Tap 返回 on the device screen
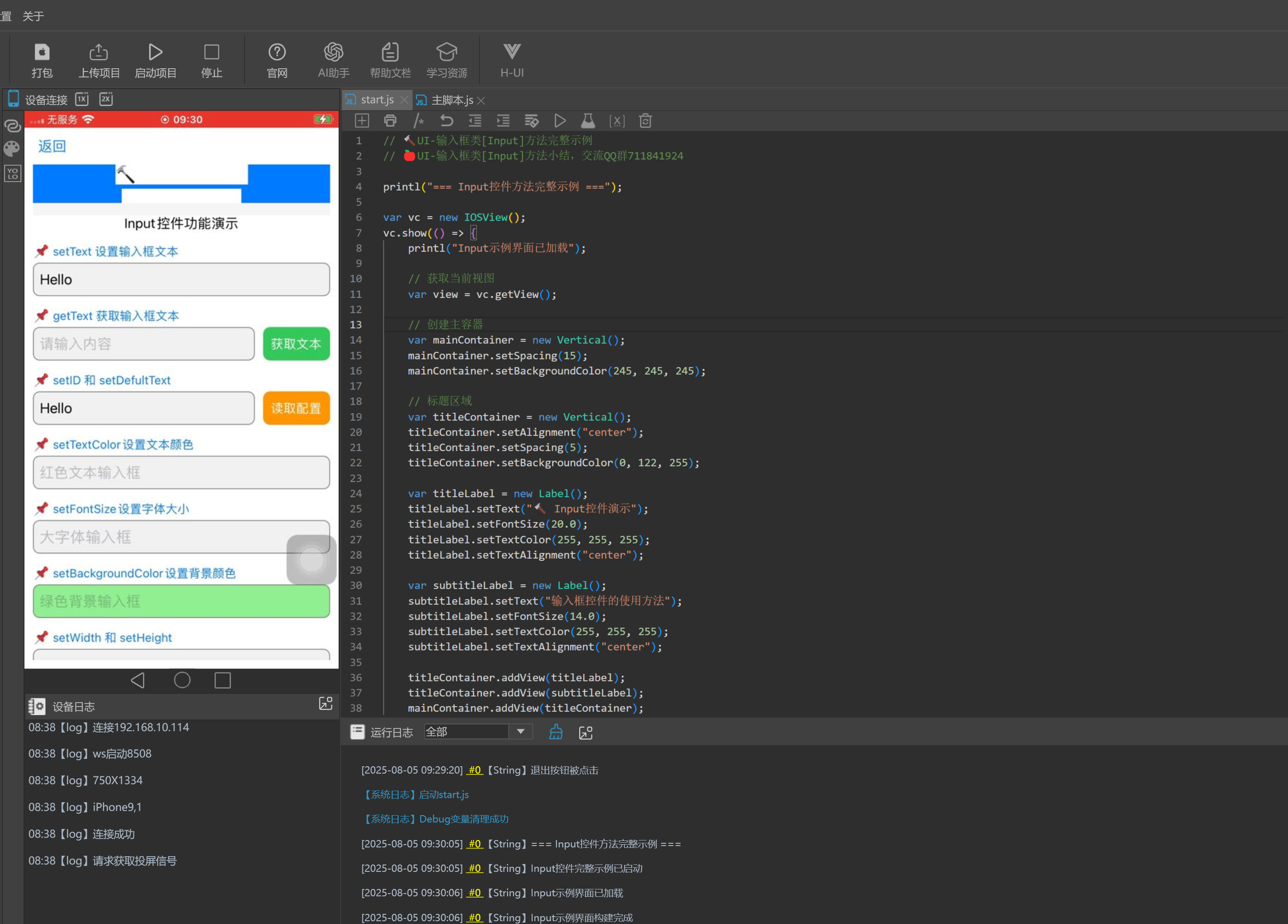 point(52,146)
